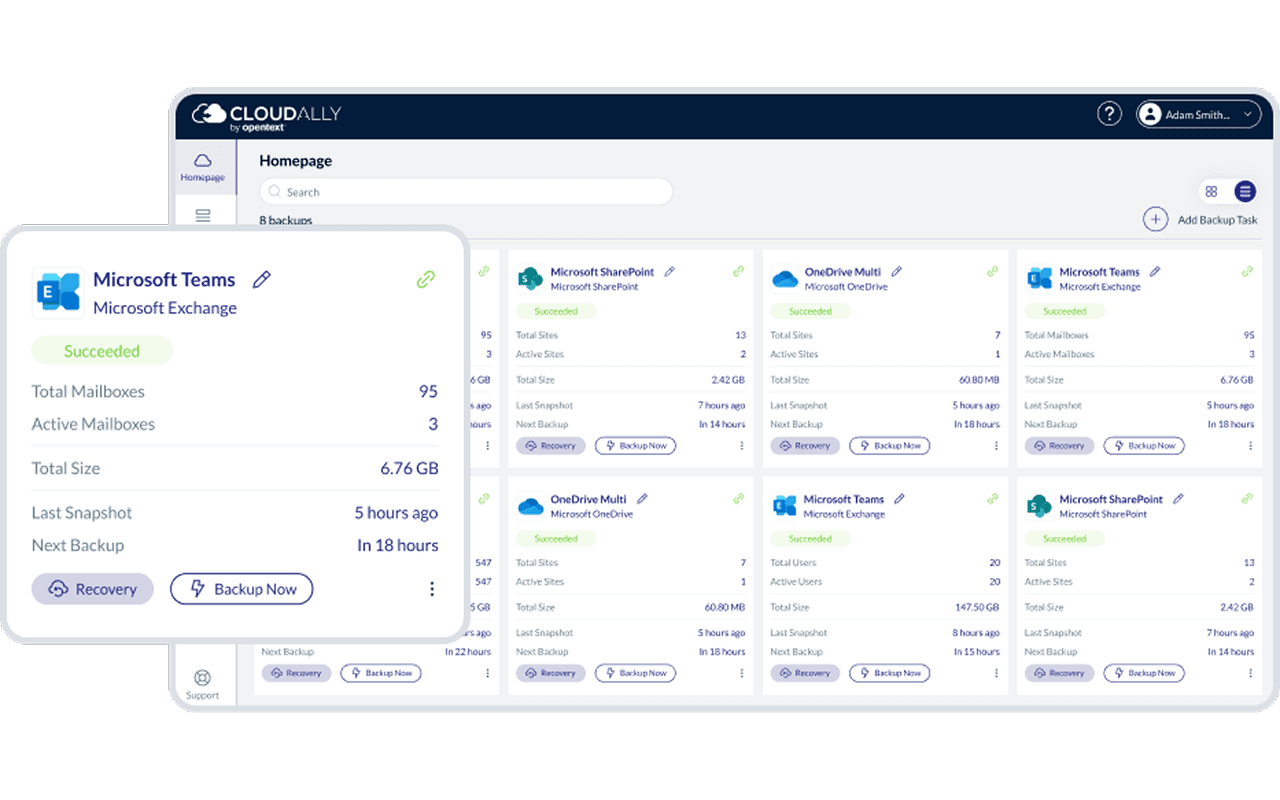
Task: Open the Support sidebar item
Action: [202, 685]
